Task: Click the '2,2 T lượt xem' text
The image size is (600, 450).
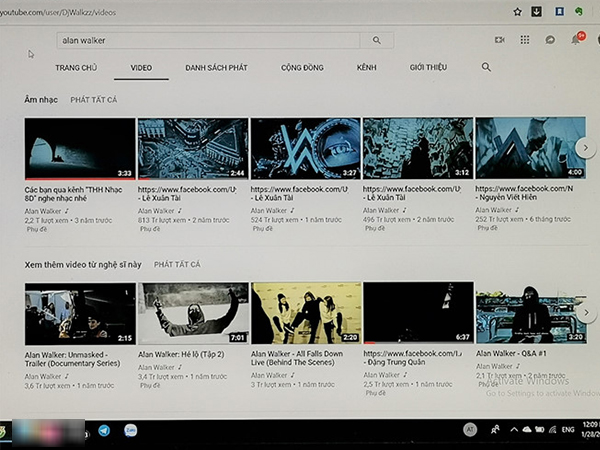Action: [46, 220]
